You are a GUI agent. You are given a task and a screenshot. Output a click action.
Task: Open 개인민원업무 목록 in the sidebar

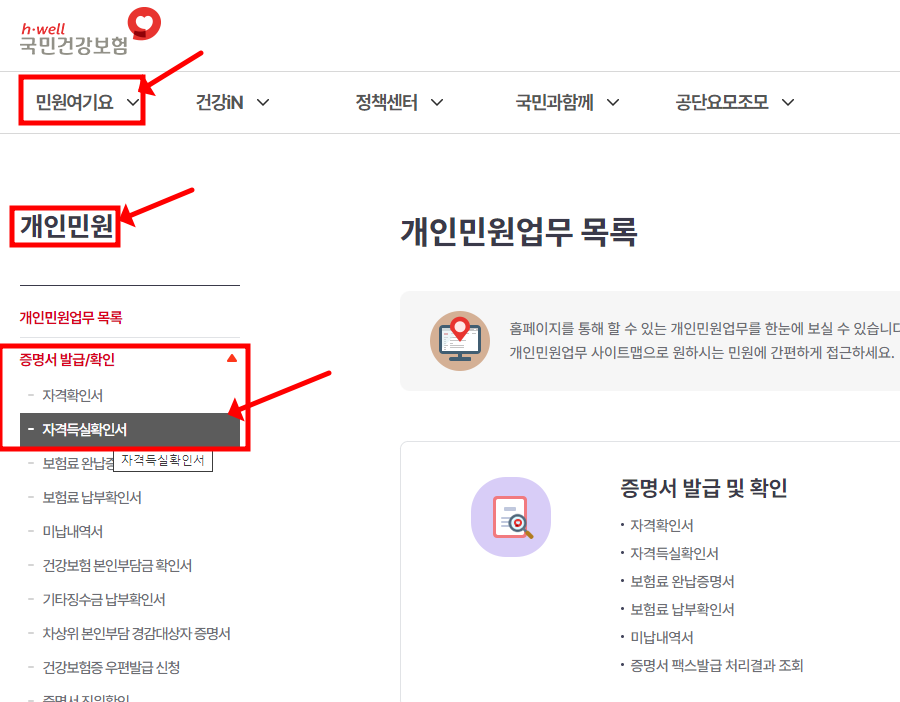pos(71,317)
